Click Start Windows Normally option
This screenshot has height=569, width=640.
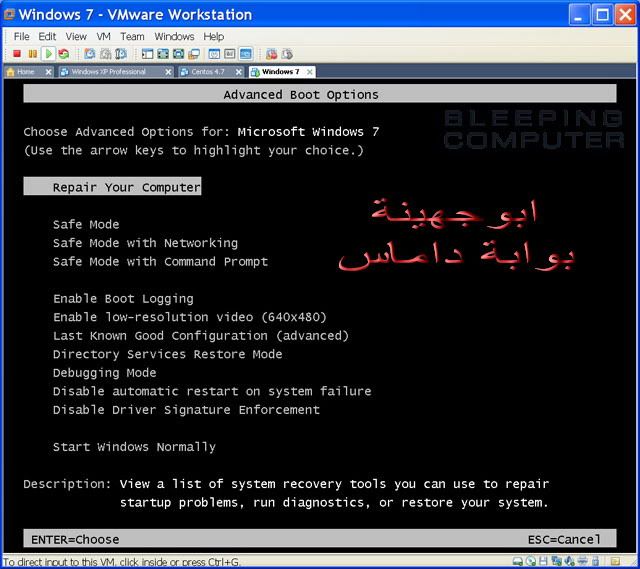click(x=134, y=447)
